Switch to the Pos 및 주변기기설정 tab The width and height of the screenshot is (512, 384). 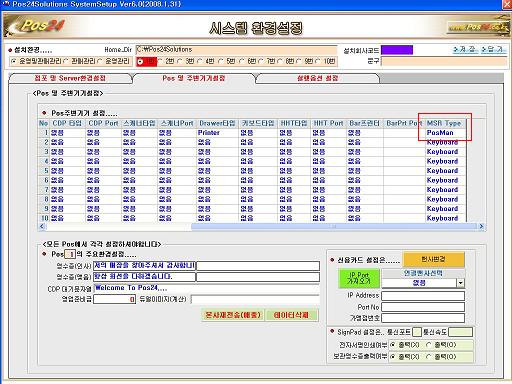click(194, 78)
